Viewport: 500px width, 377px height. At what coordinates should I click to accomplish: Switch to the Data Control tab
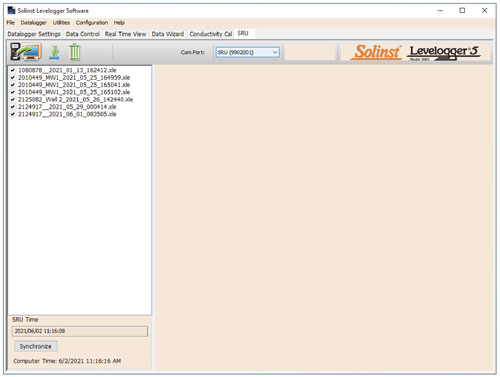coord(83,34)
